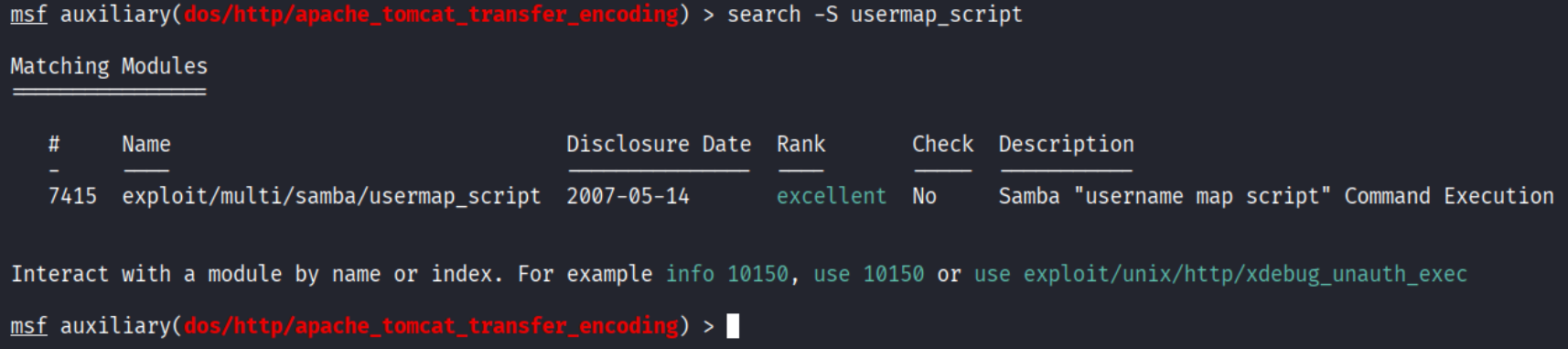The image size is (1568, 349).
Task: Click the 'Name' column header
Action: (x=146, y=144)
